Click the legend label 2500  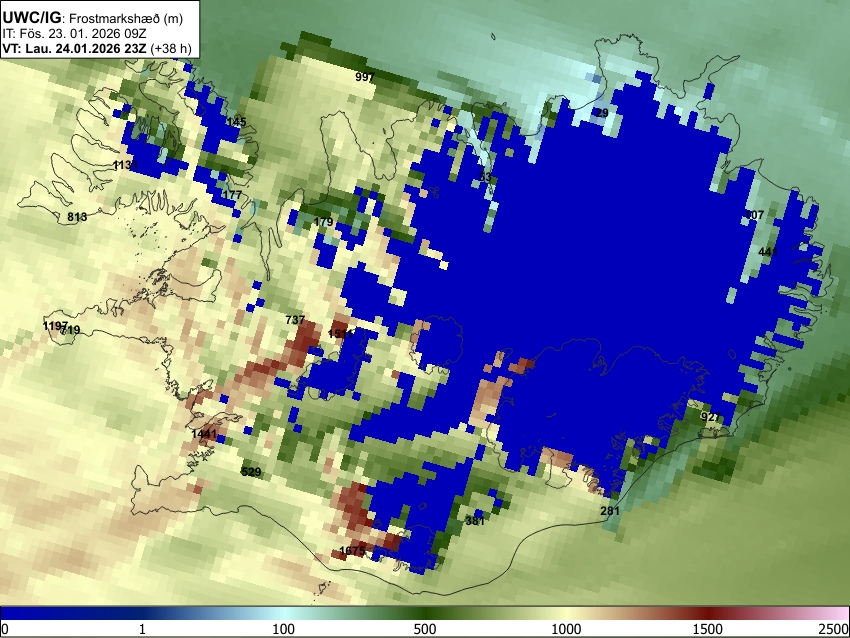tap(835, 629)
